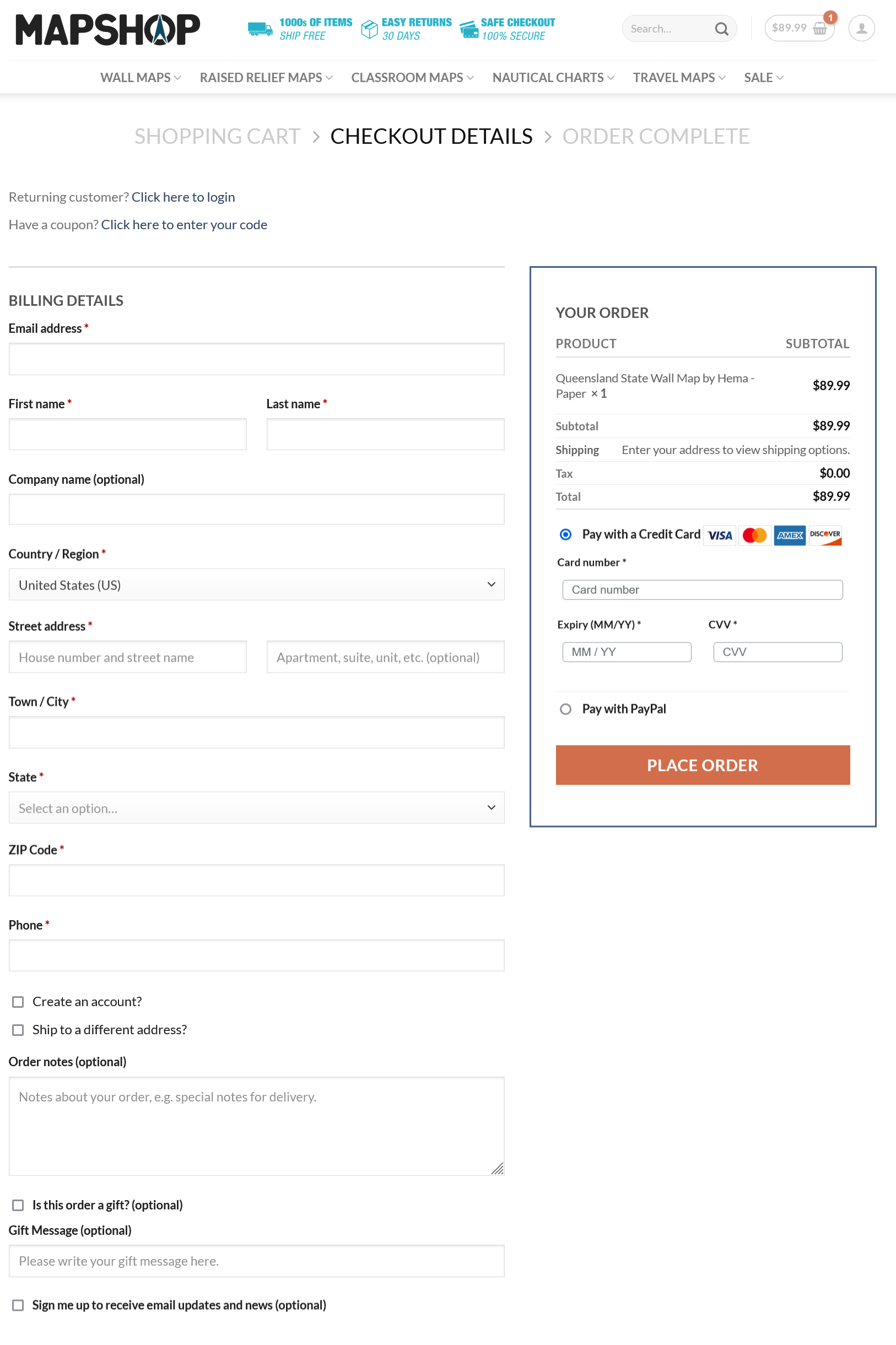The image size is (896, 1345).
Task: Open the Country / Region dropdown
Action: coord(256,585)
